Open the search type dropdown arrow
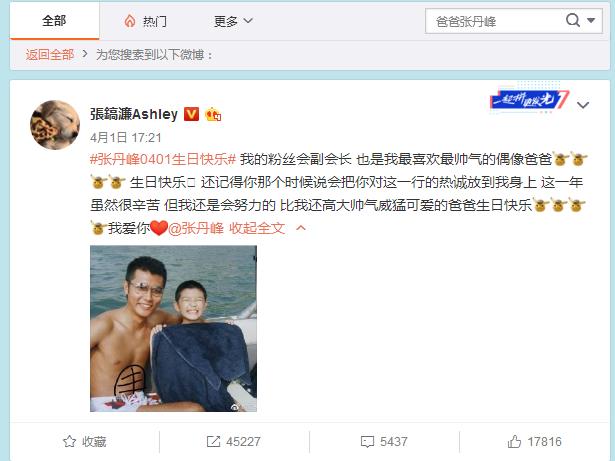Screen dimensions: 615x461 pos(591,20)
